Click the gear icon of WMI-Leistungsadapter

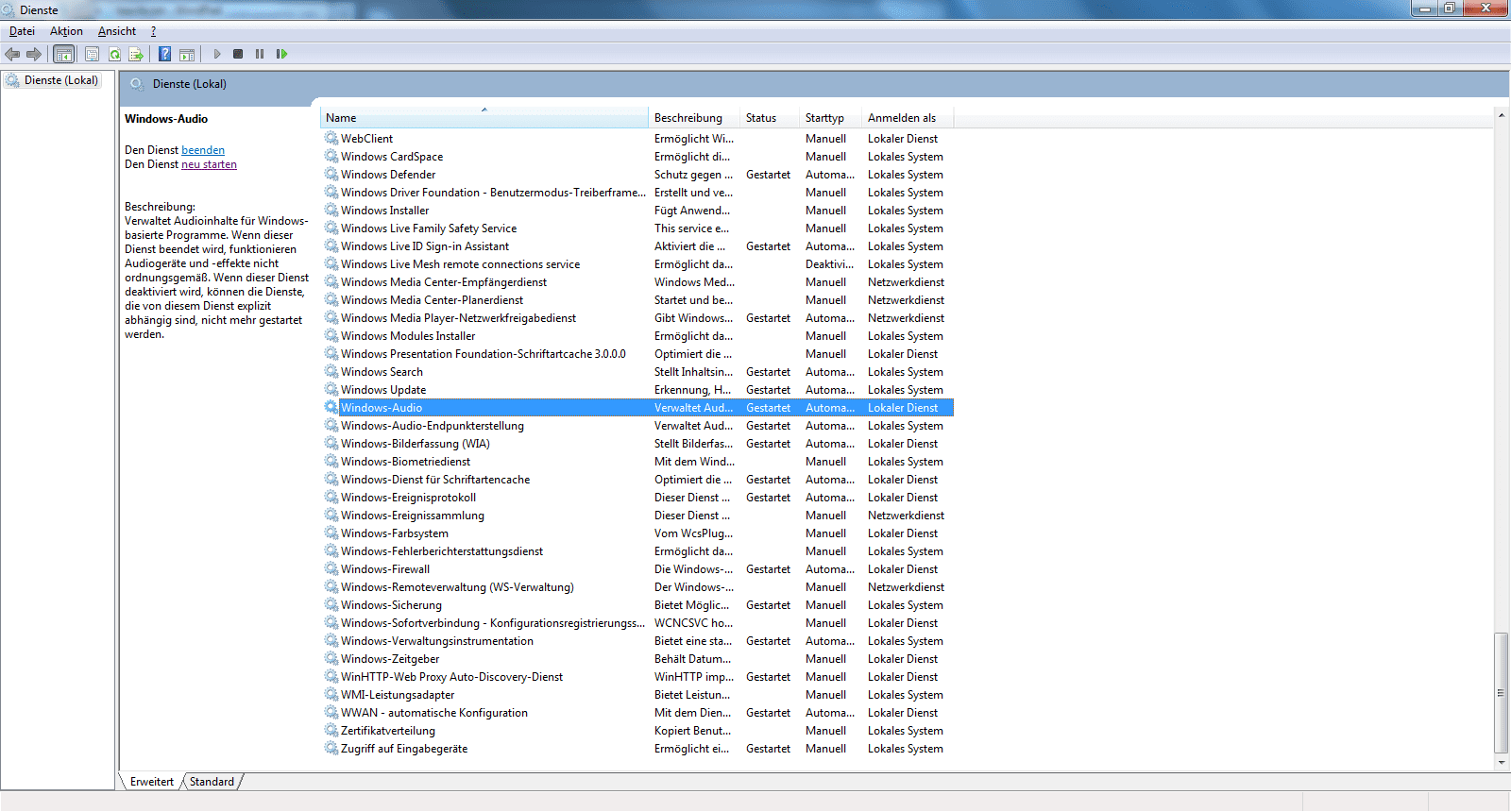tap(331, 695)
